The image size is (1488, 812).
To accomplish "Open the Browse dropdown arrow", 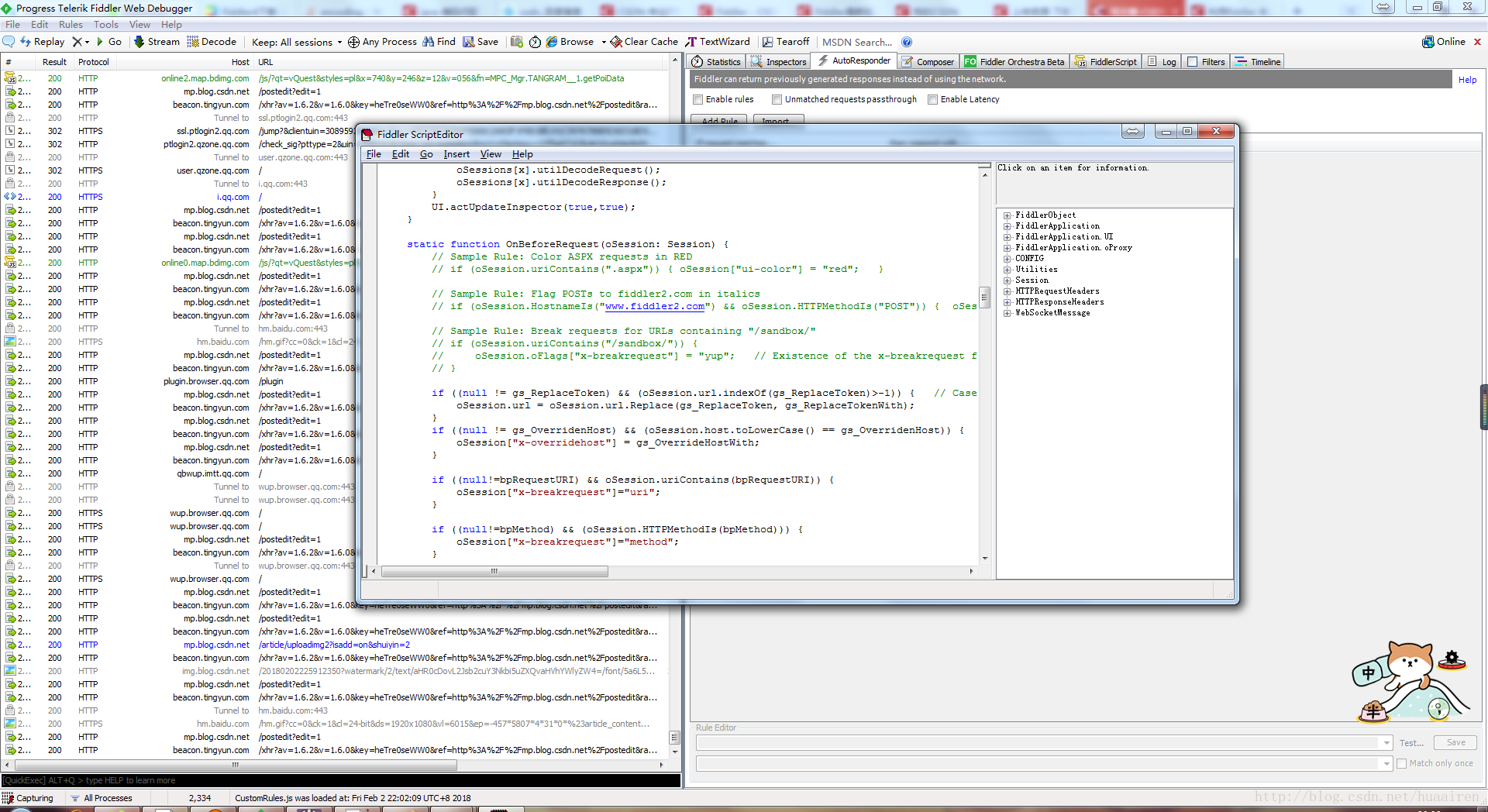I will pos(603,42).
